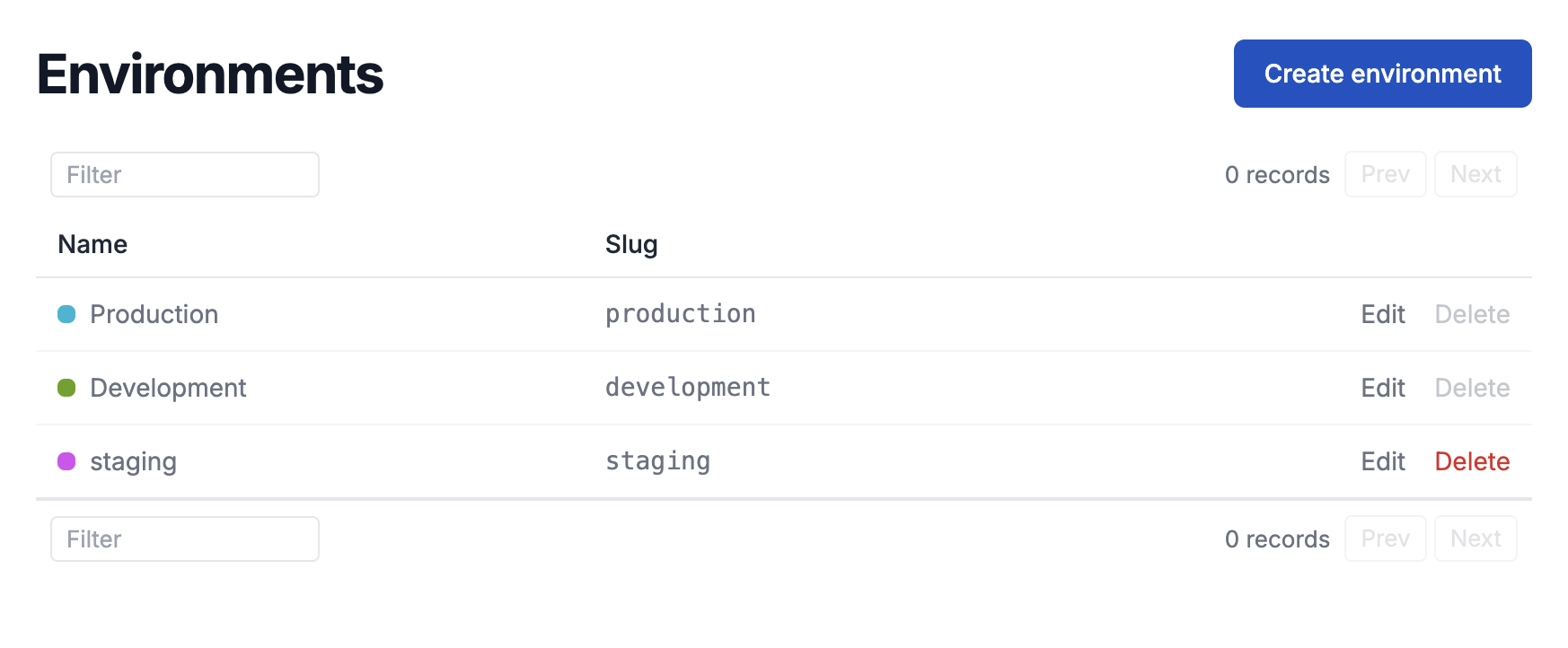This screenshot has height=648, width=1568.
Task: Delete the staging environment
Action: [x=1473, y=461]
